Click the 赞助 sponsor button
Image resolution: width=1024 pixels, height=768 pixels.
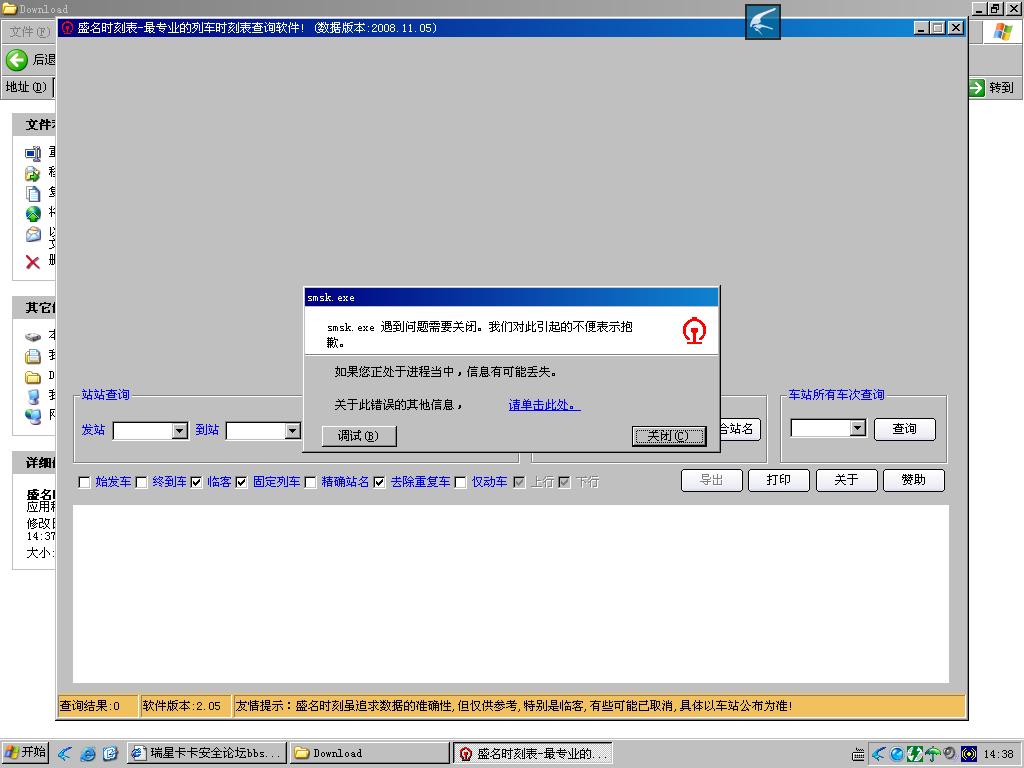tap(914, 480)
